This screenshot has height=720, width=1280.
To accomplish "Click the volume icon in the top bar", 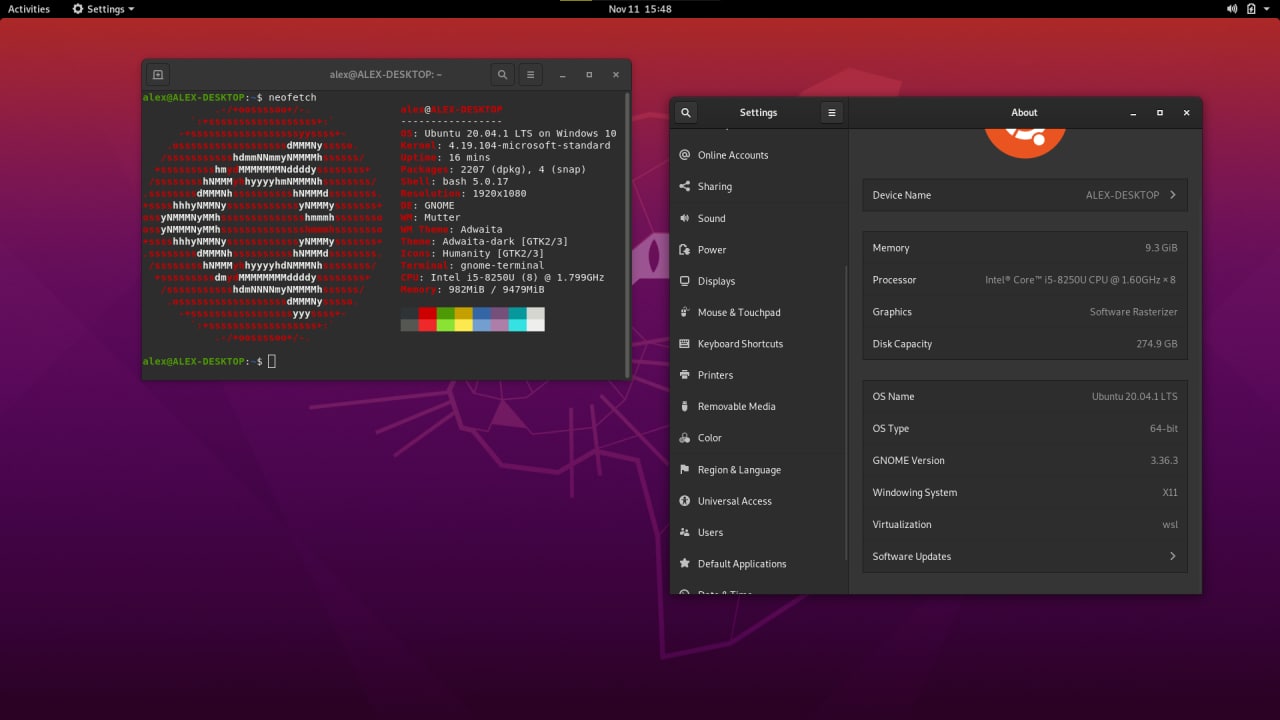I will tap(1232, 9).
